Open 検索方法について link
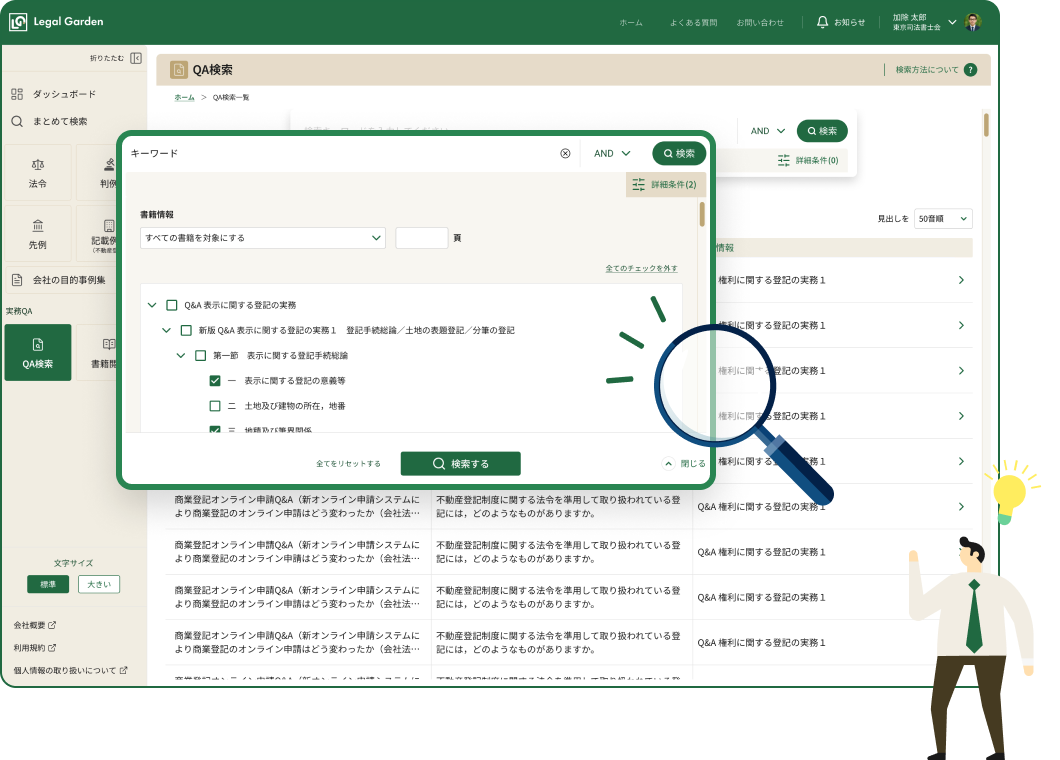Screen dimensions: 1060x760 pyautogui.click(x=927, y=70)
